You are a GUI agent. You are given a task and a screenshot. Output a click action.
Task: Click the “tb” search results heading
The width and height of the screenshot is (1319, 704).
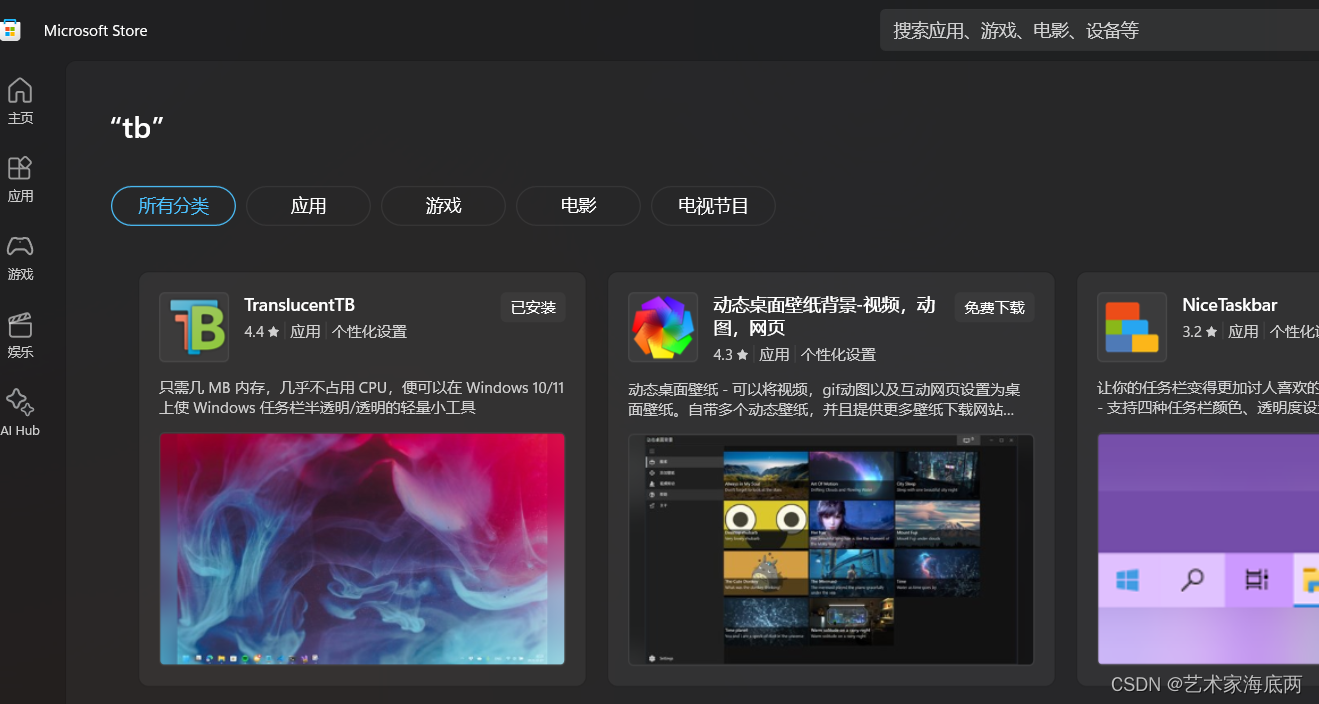137,127
